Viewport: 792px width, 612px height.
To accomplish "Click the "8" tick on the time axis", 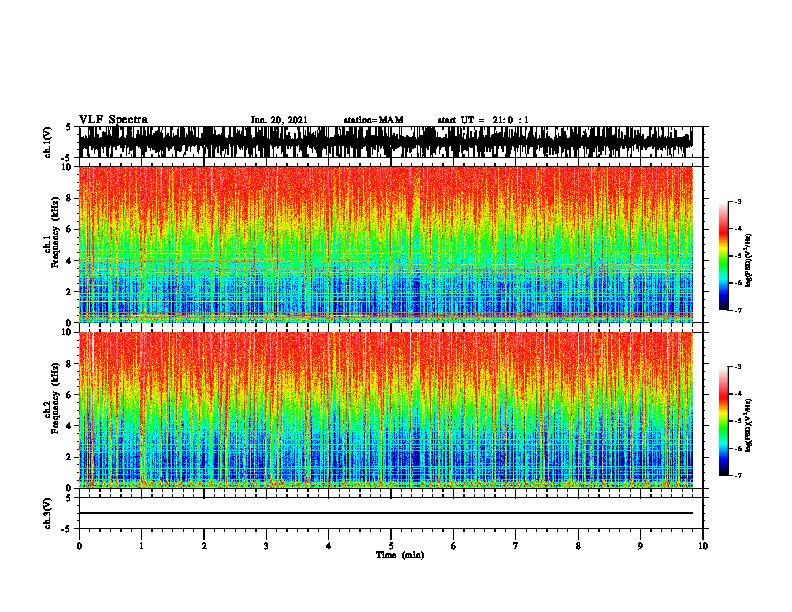I will [578, 546].
